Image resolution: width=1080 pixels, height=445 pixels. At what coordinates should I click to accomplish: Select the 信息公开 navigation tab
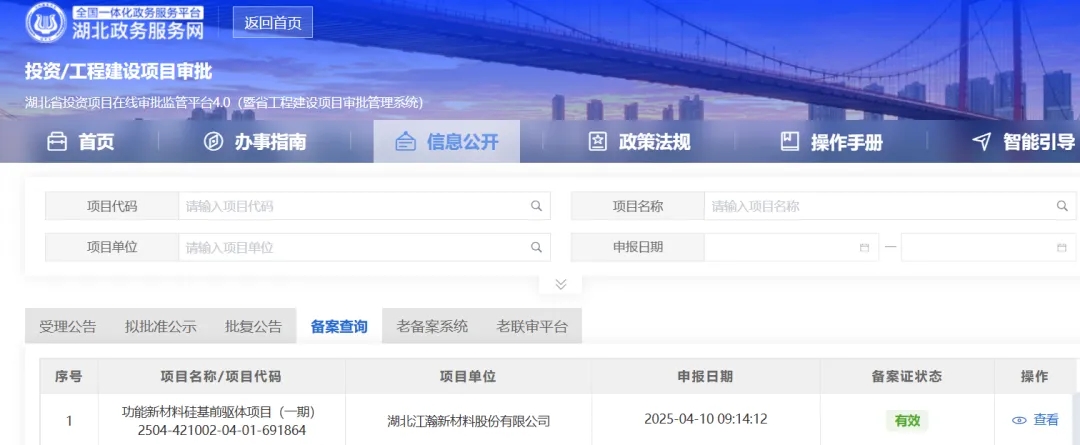click(447, 142)
